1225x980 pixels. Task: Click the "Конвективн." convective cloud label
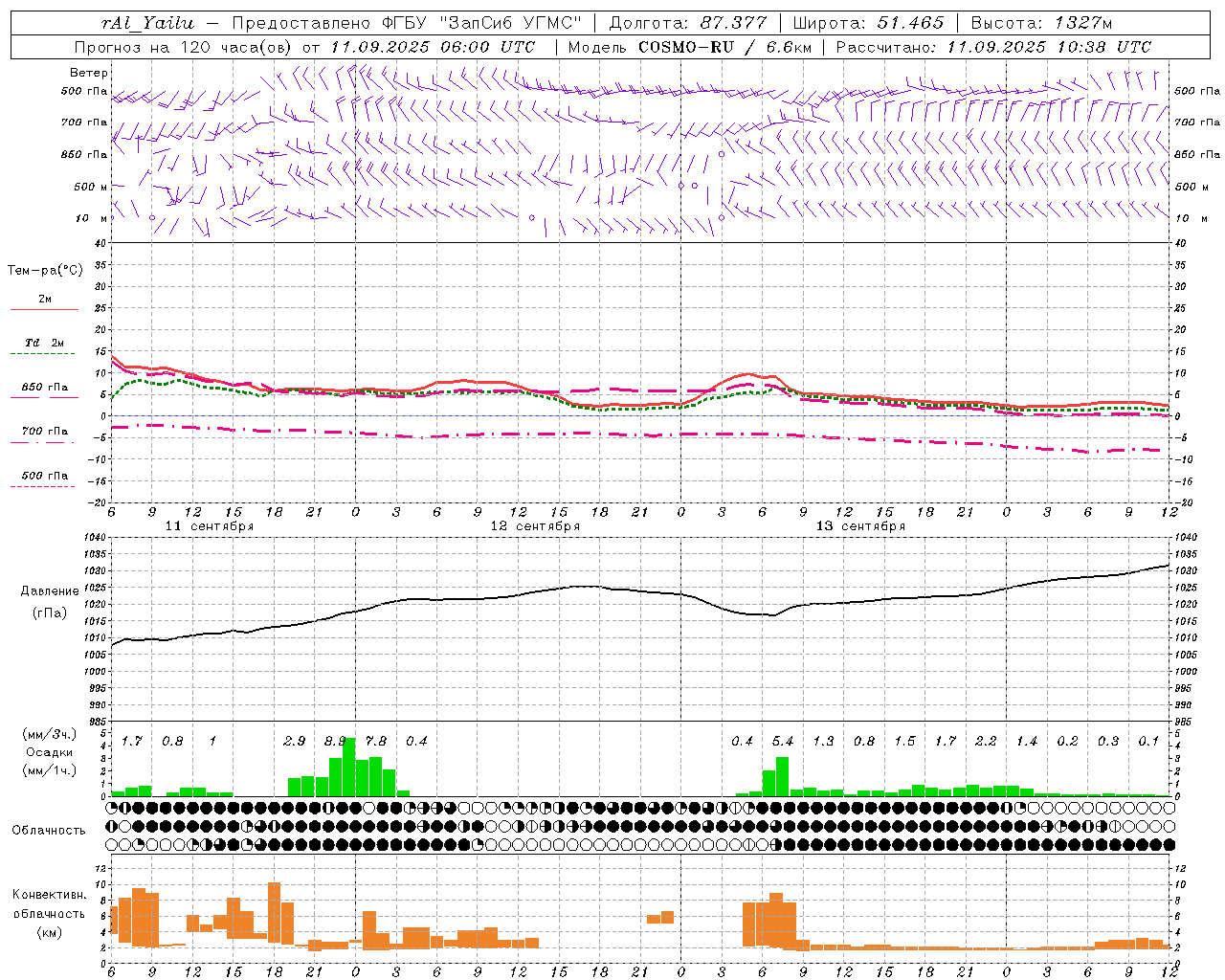click(50, 896)
